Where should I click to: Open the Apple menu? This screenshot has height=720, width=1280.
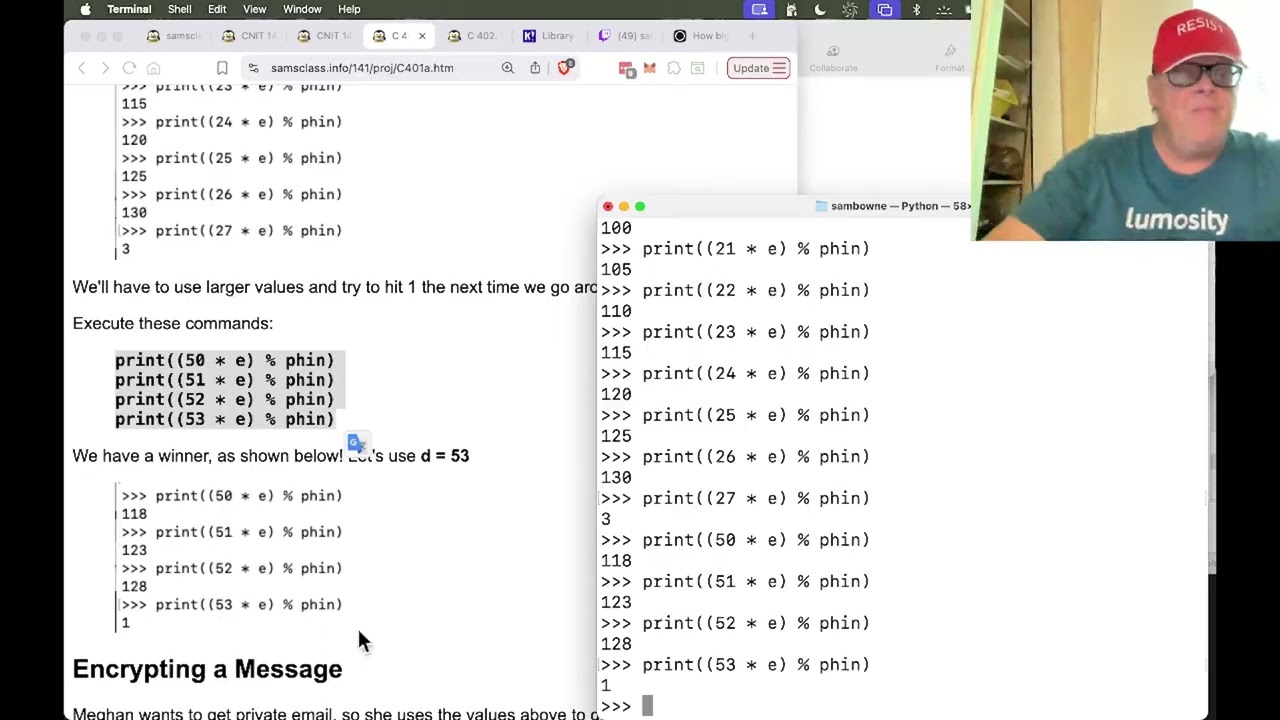point(85,10)
